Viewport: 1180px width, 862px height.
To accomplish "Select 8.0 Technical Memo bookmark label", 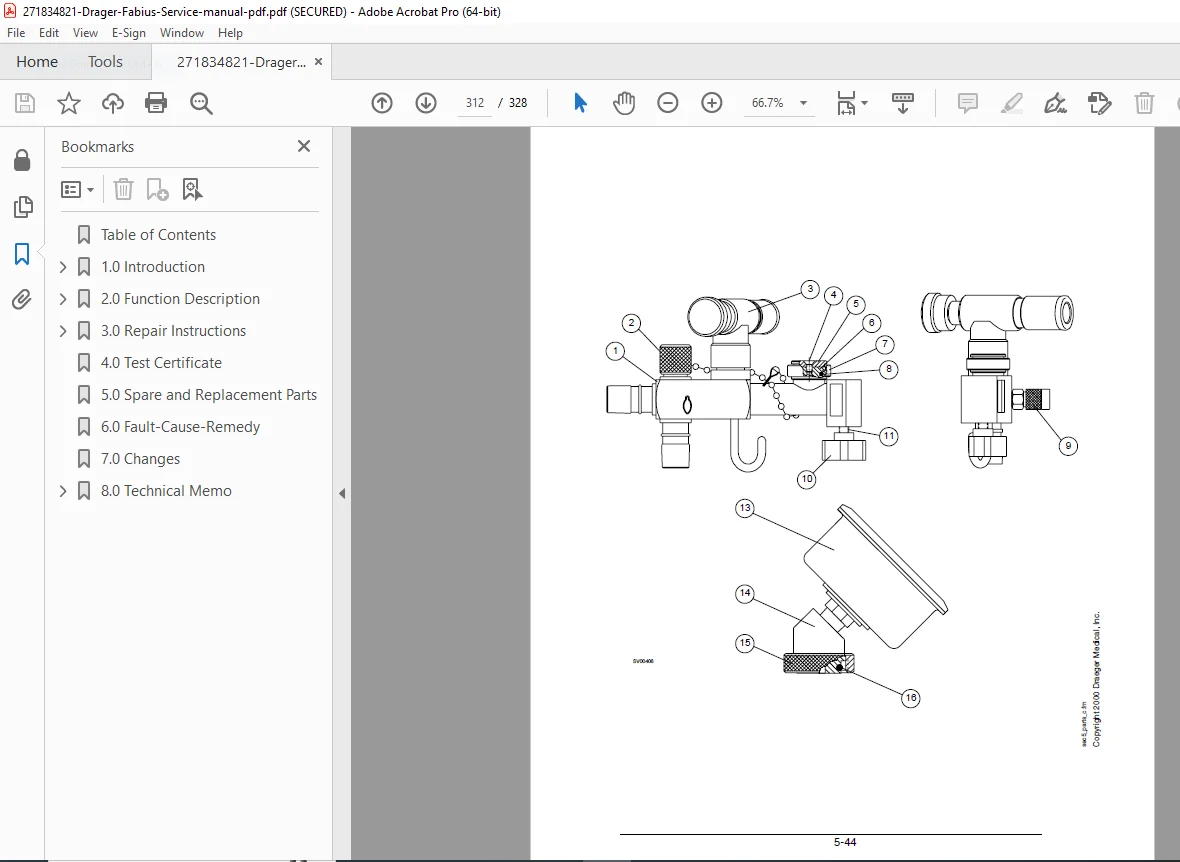I will [166, 491].
